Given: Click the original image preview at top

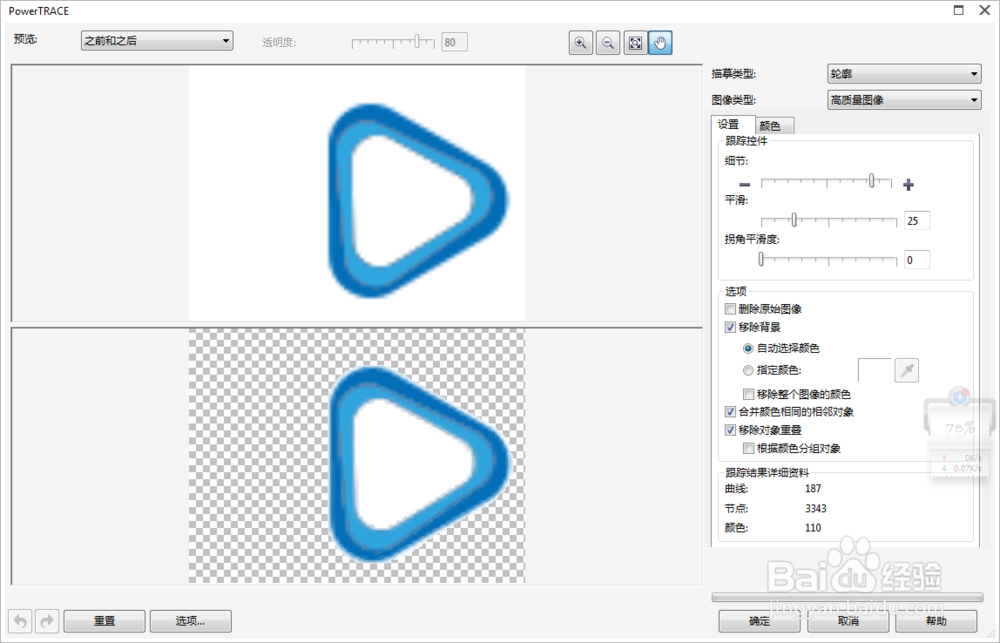Looking at the screenshot, I should [357, 193].
